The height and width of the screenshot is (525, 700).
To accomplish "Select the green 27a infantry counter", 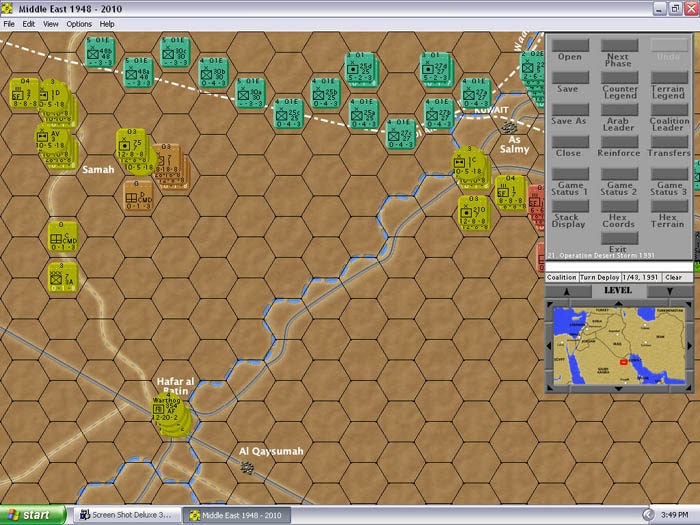I will coord(476,93).
